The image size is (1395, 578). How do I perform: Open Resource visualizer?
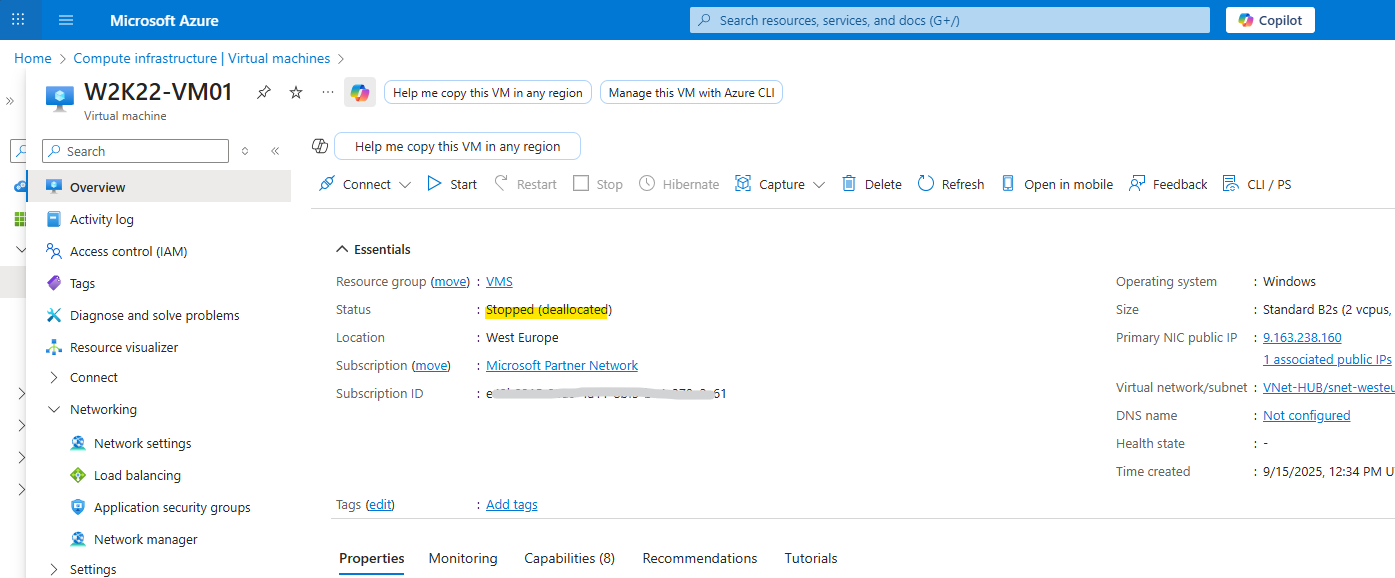click(124, 347)
